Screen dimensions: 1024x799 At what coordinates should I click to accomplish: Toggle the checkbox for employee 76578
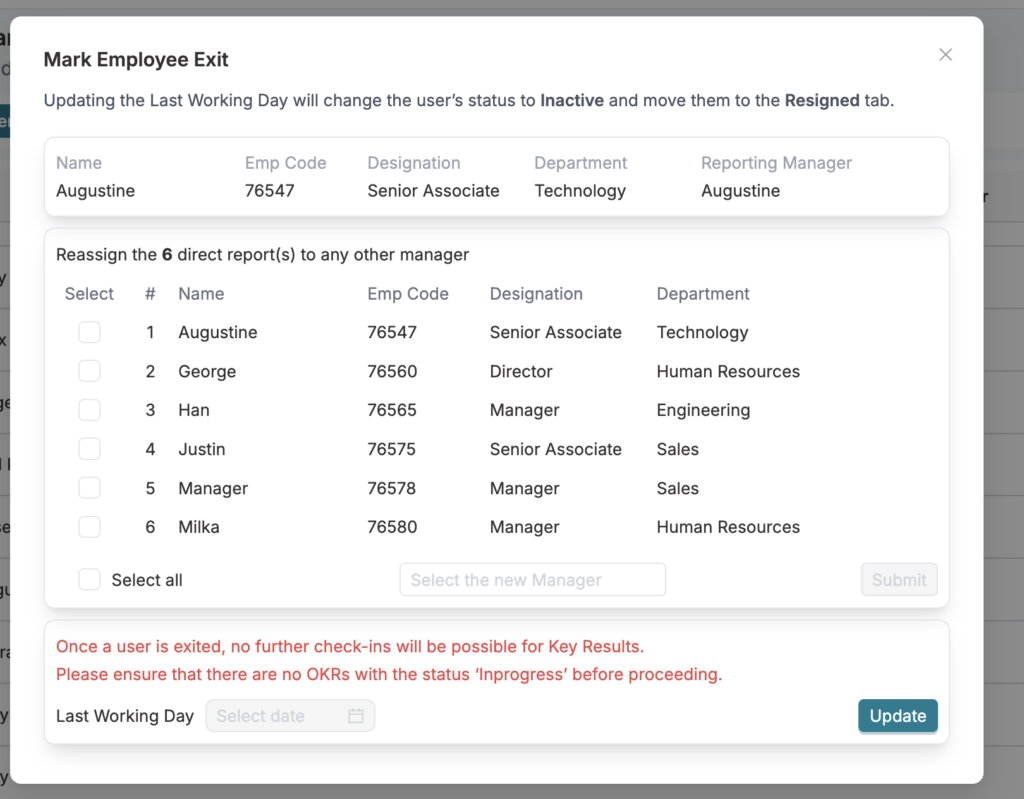(x=90, y=488)
